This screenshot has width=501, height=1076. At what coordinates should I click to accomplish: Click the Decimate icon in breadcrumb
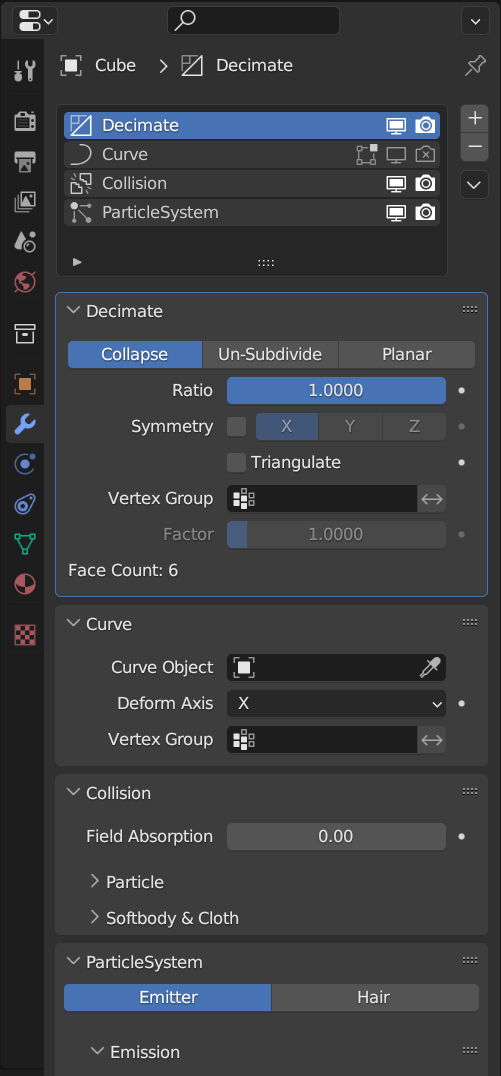191,66
